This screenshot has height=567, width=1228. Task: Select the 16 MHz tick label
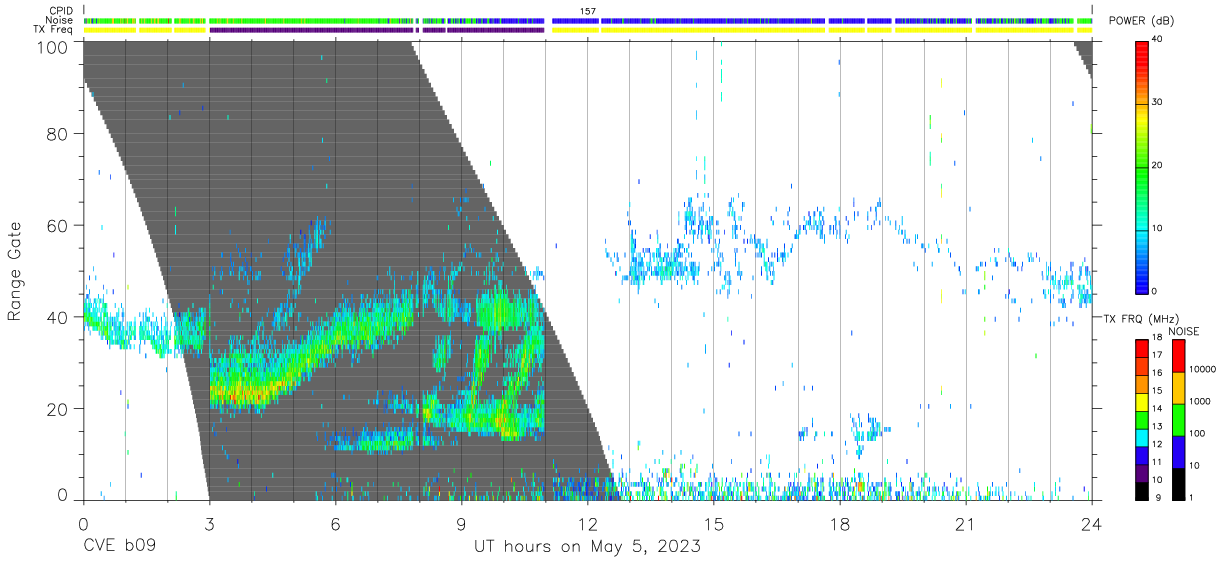pos(1160,373)
